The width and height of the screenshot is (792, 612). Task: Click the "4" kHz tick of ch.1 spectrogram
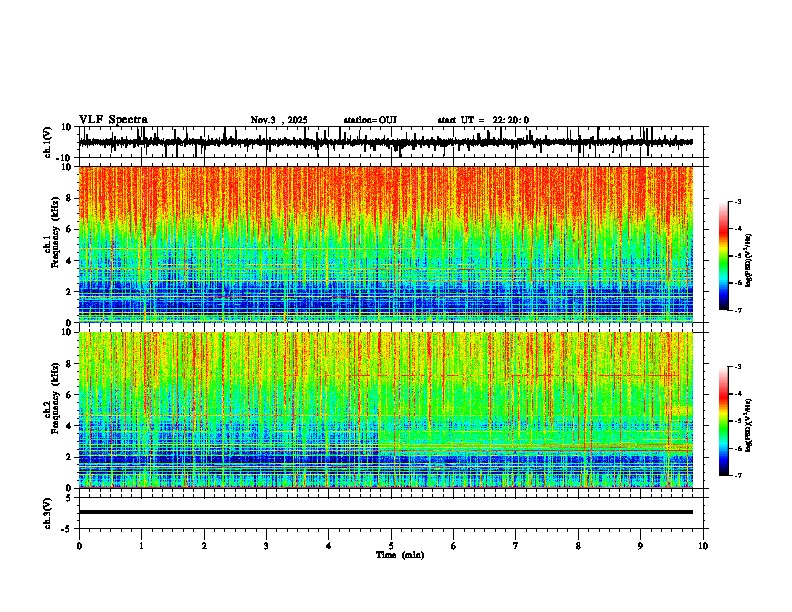69,261
